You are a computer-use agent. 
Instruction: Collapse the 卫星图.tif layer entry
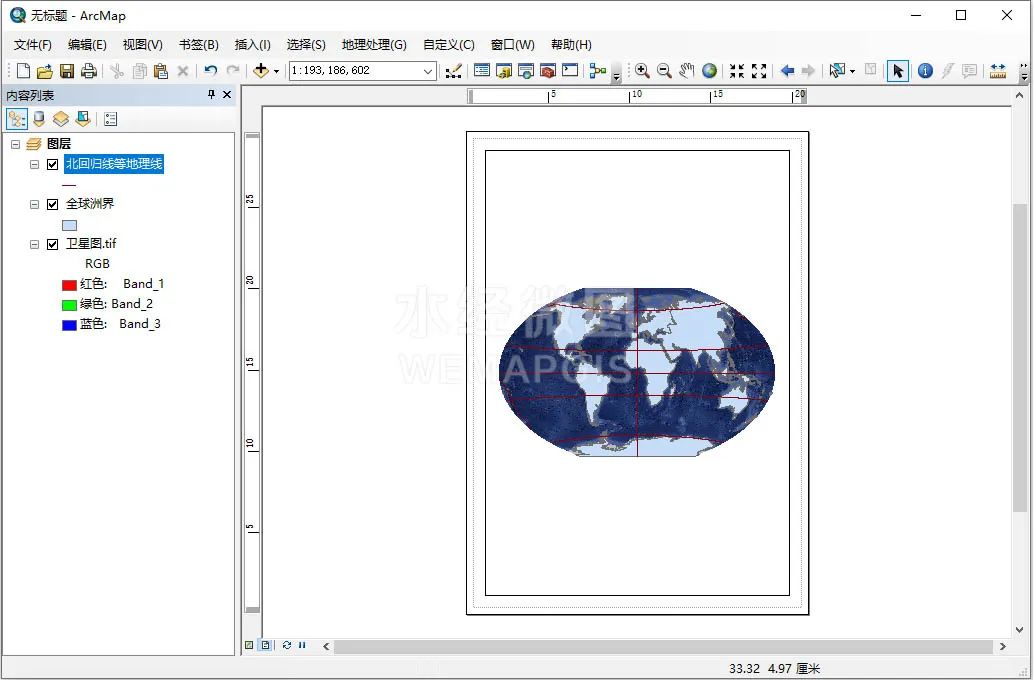coord(33,243)
